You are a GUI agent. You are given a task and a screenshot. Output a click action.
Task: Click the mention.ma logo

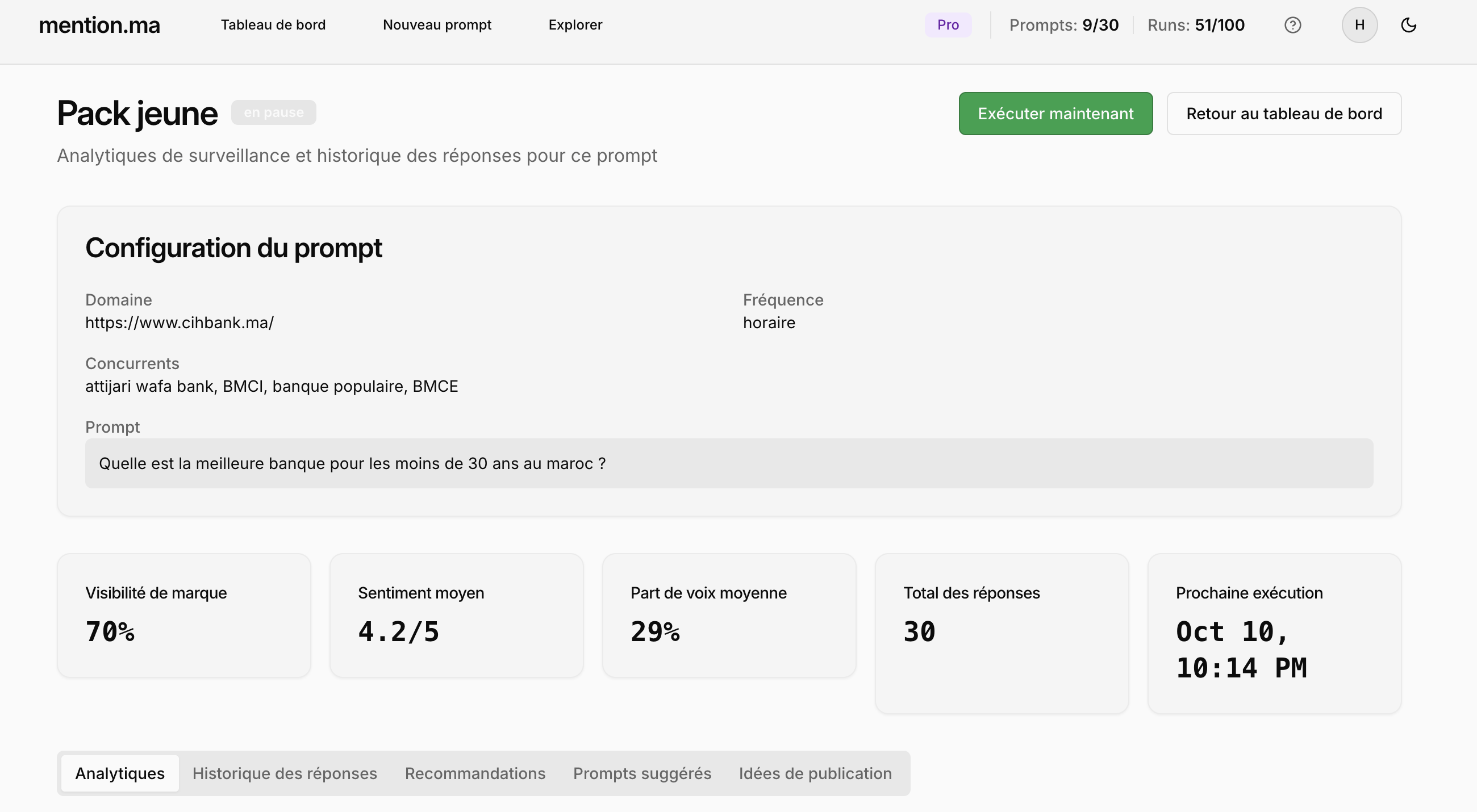tap(99, 25)
